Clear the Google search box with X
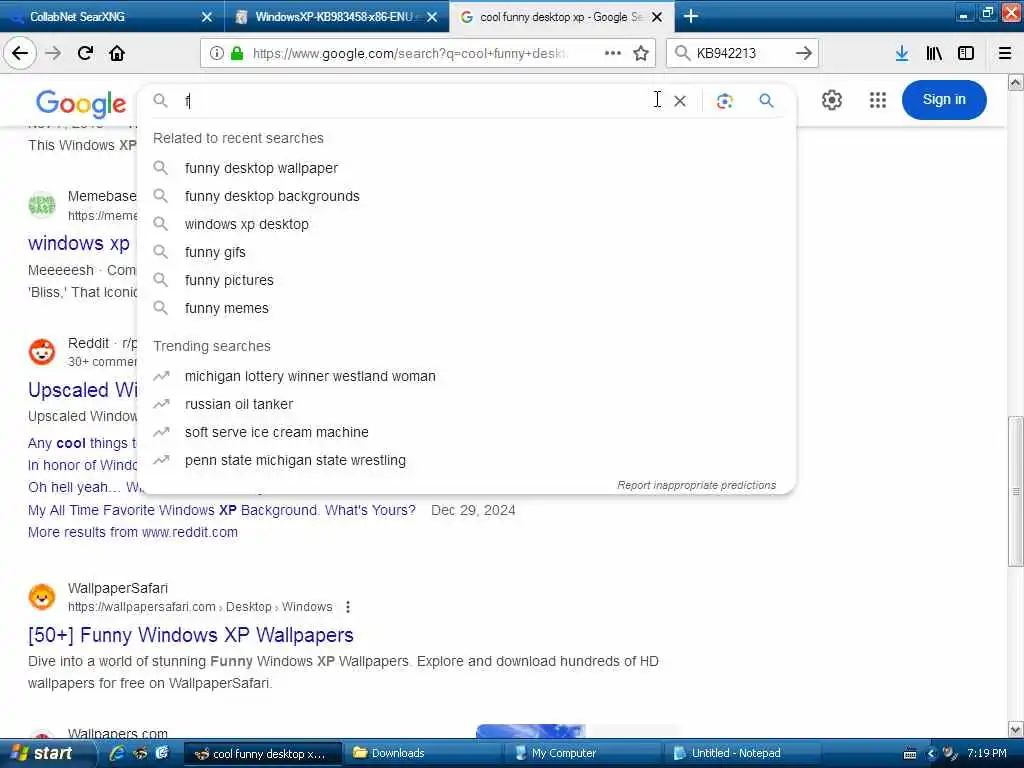 (680, 101)
